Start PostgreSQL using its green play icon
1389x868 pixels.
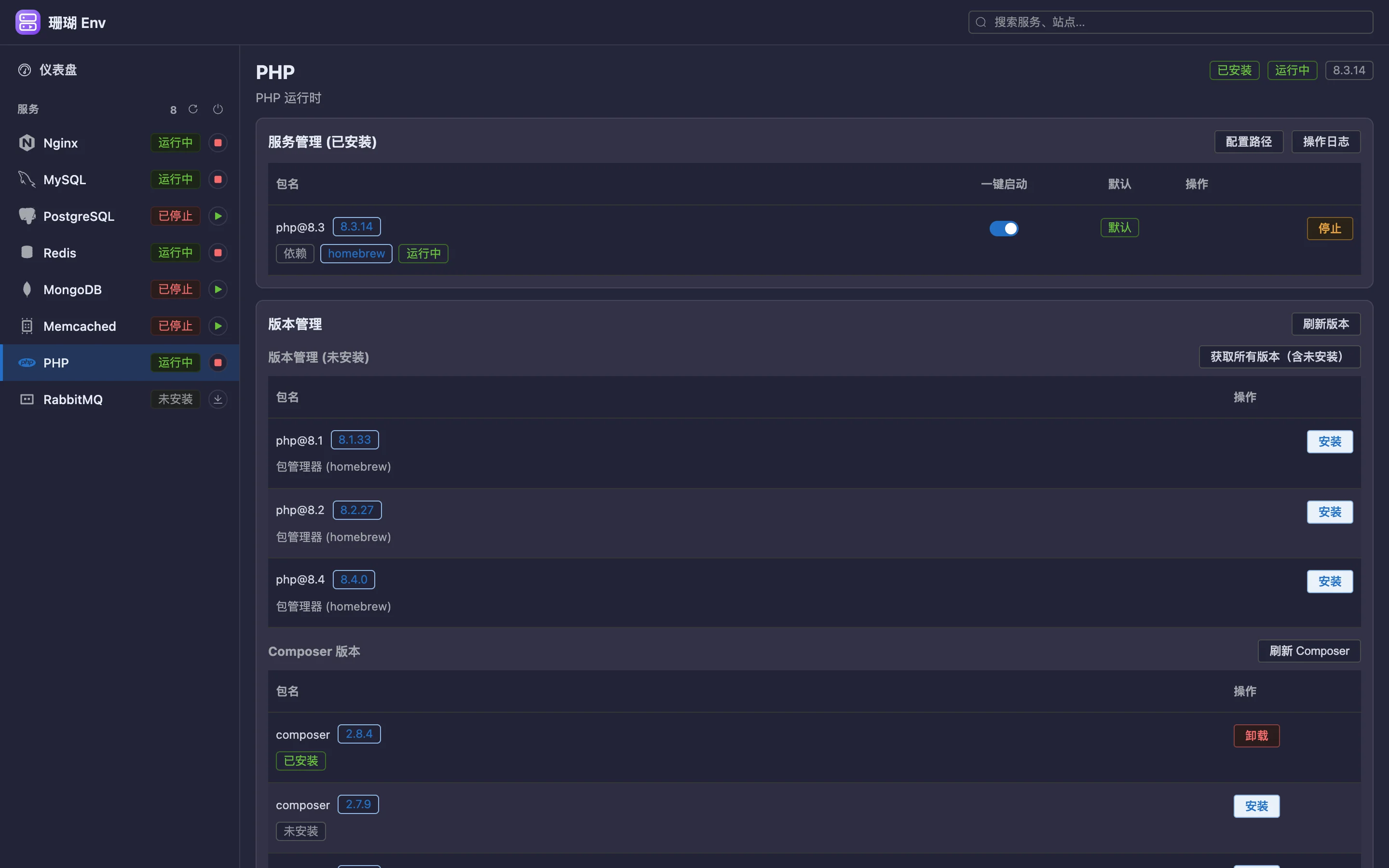pyautogui.click(x=218, y=217)
